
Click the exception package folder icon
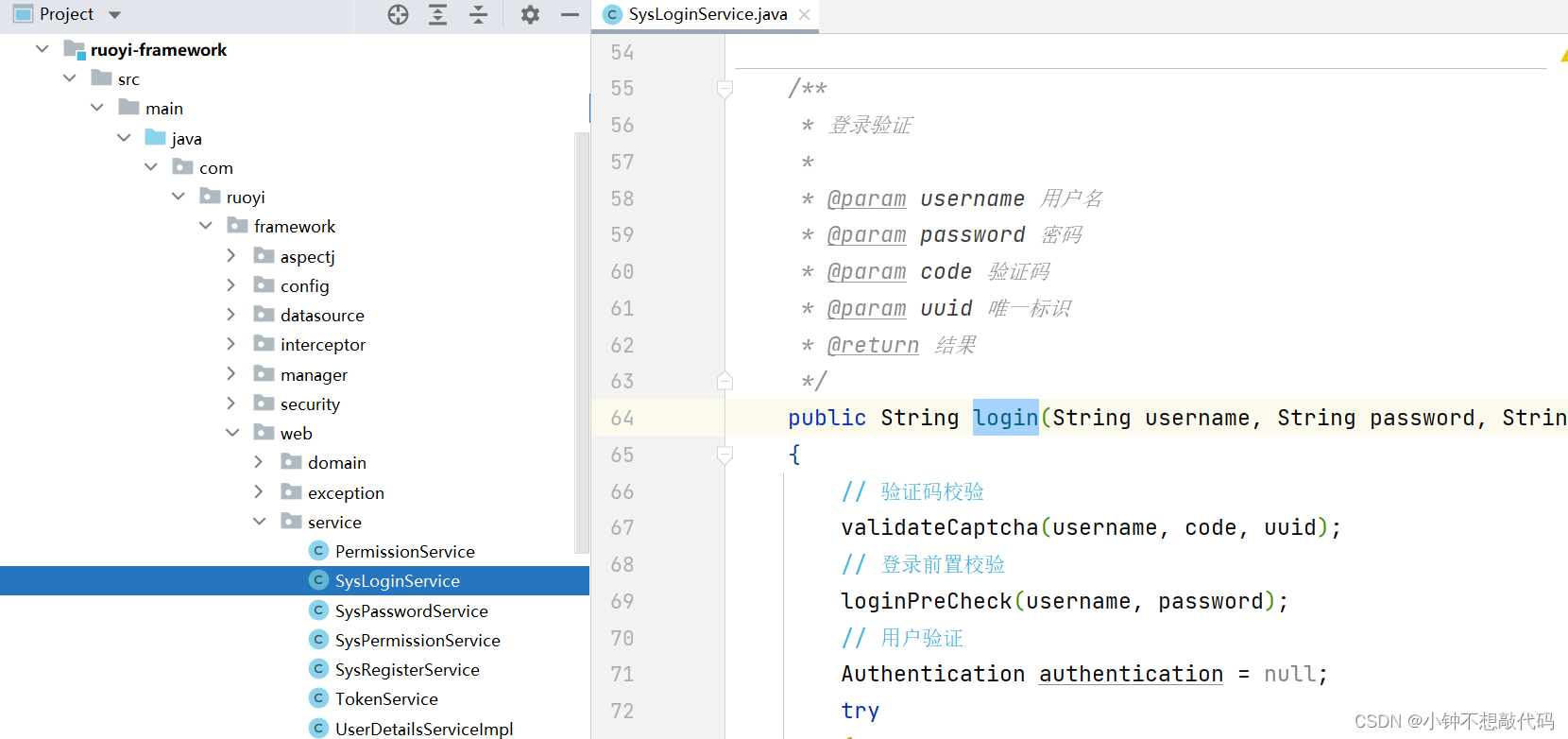(292, 492)
